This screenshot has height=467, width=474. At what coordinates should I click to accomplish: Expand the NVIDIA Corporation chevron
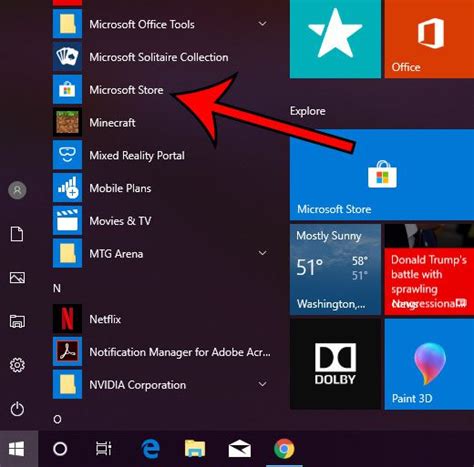[263, 384]
